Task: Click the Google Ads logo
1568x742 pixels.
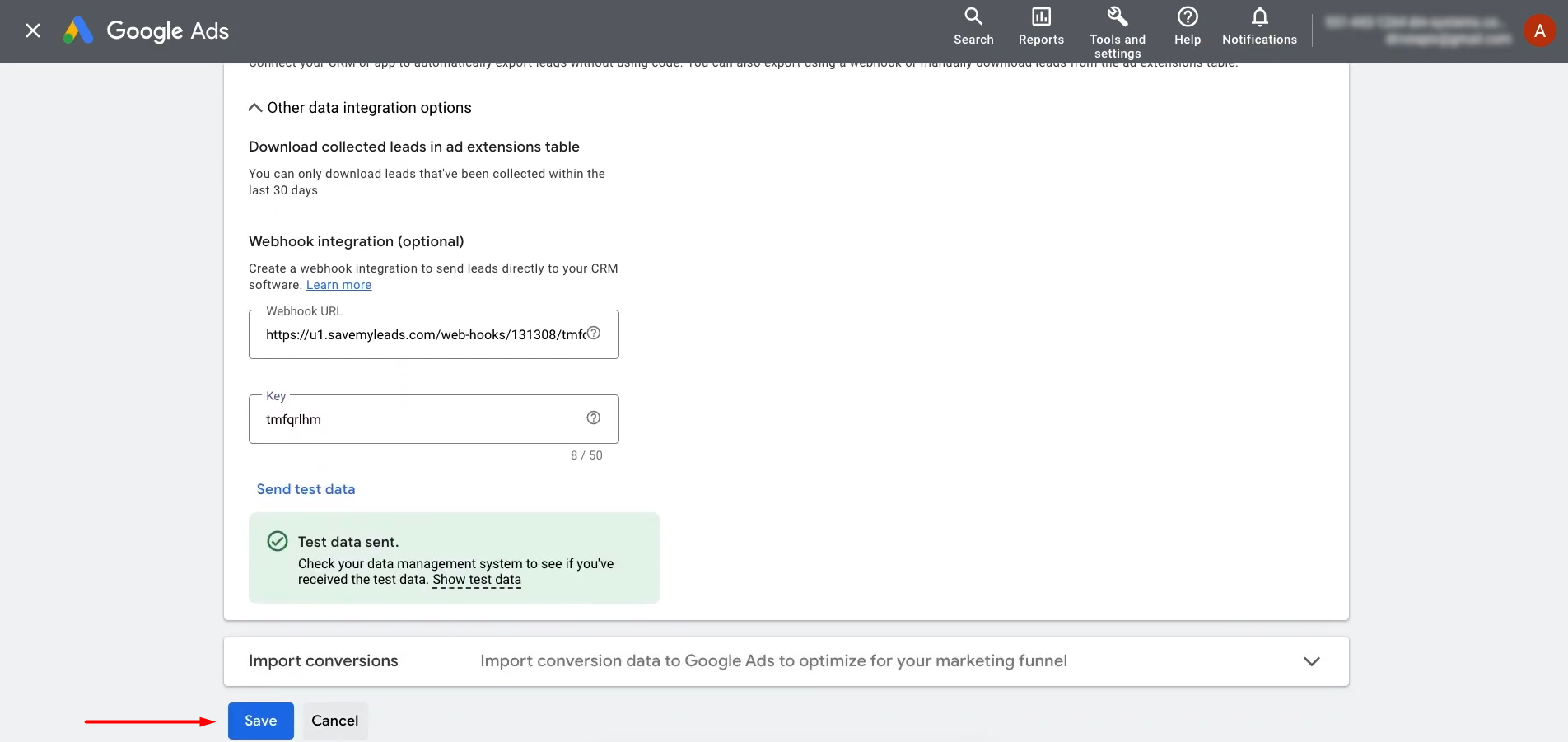Action: (147, 31)
